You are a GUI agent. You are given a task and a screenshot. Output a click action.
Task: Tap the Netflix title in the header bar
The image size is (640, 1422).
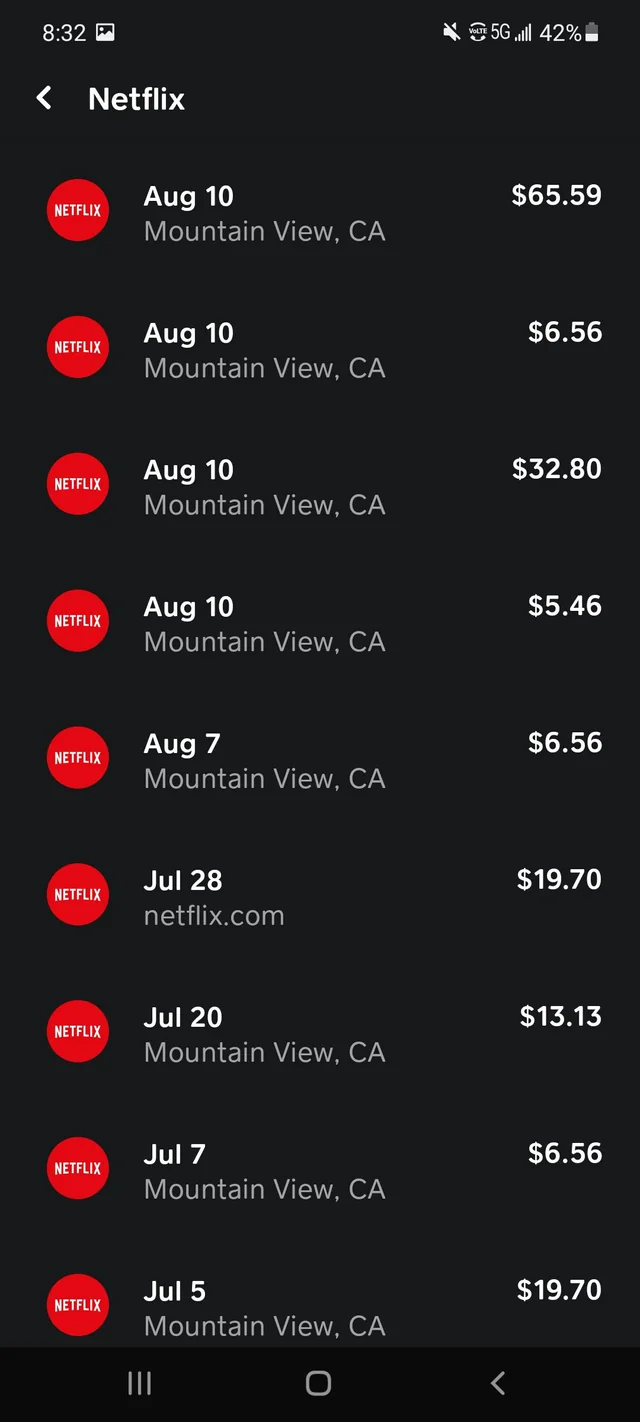pyautogui.click(x=136, y=98)
